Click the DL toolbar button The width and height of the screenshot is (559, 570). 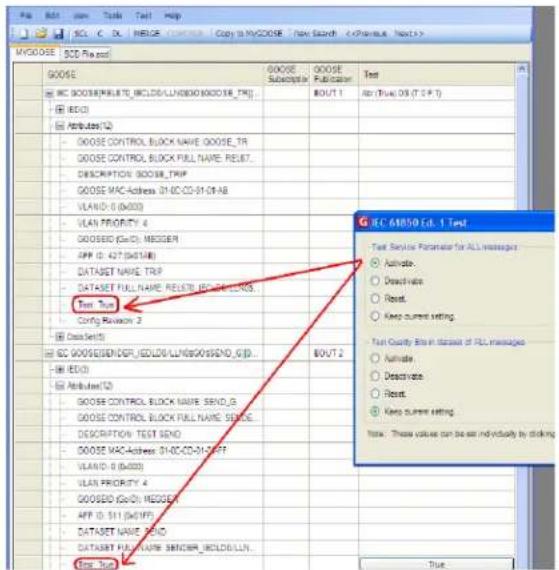(117, 33)
